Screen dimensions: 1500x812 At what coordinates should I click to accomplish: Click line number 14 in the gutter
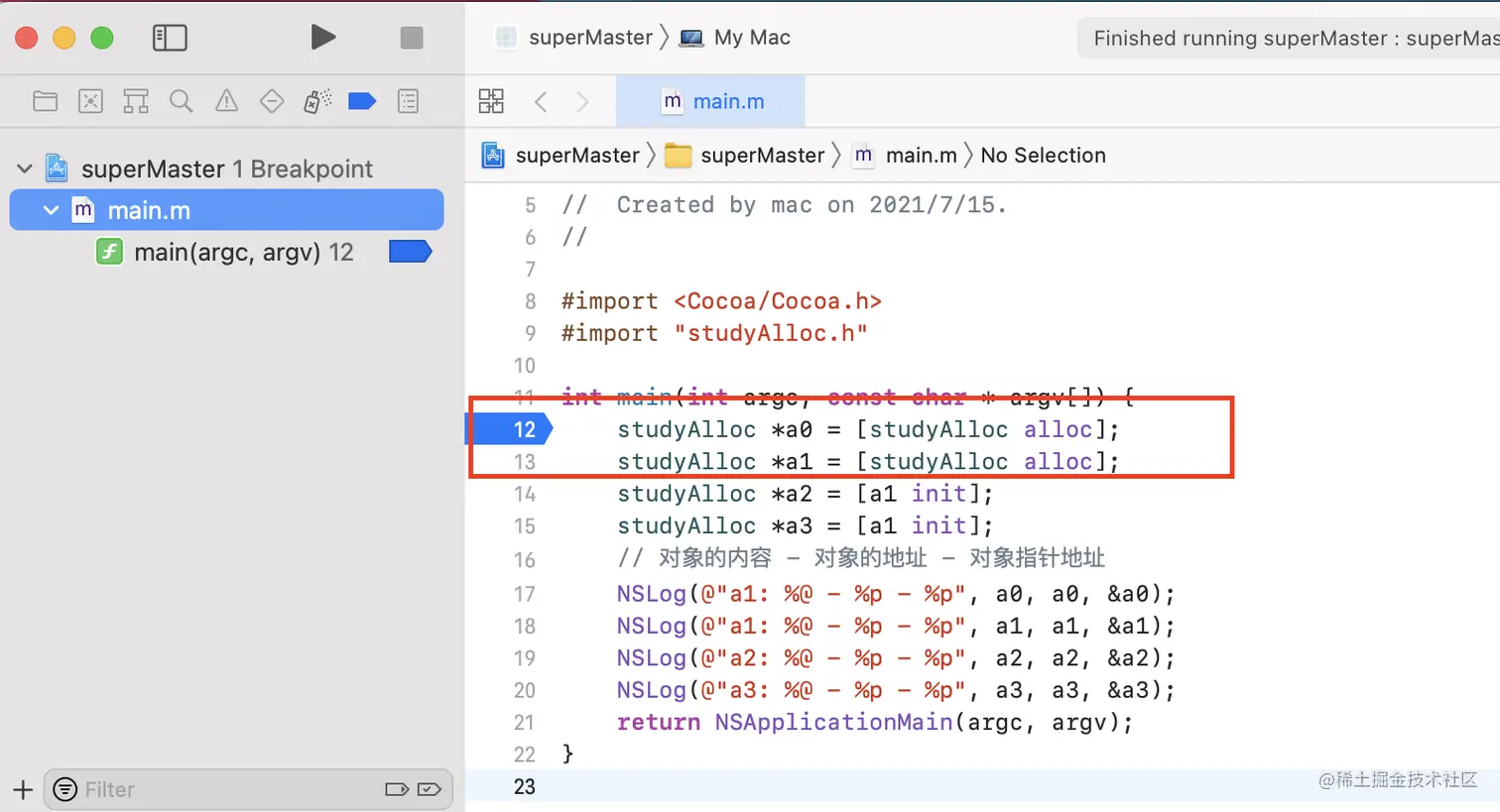point(525,494)
